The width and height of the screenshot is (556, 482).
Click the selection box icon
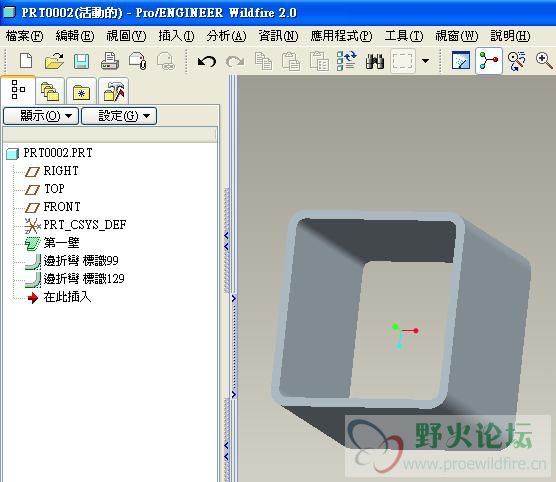click(403, 61)
